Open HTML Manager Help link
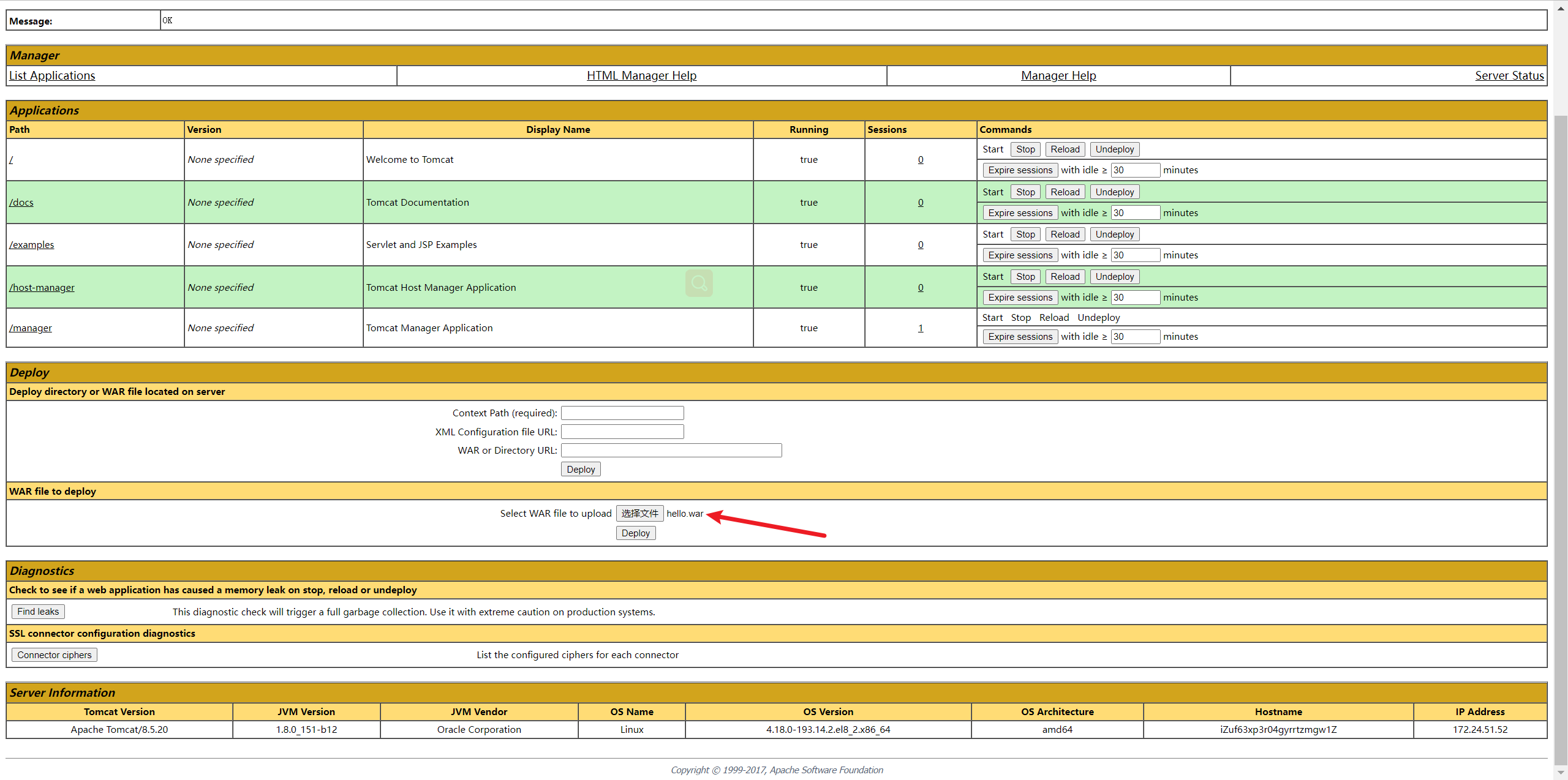The width and height of the screenshot is (1568, 780). click(641, 75)
